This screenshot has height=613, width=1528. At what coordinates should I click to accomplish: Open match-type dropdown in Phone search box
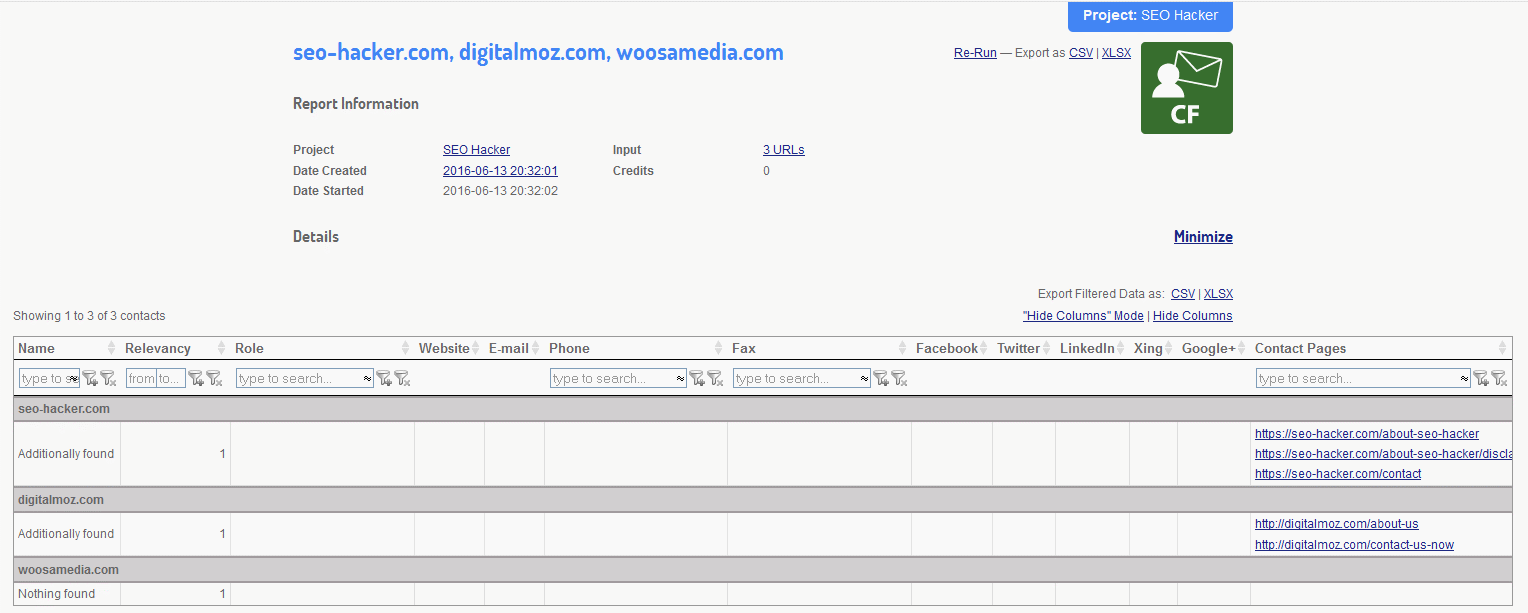pyautogui.click(x=680, y=379)
